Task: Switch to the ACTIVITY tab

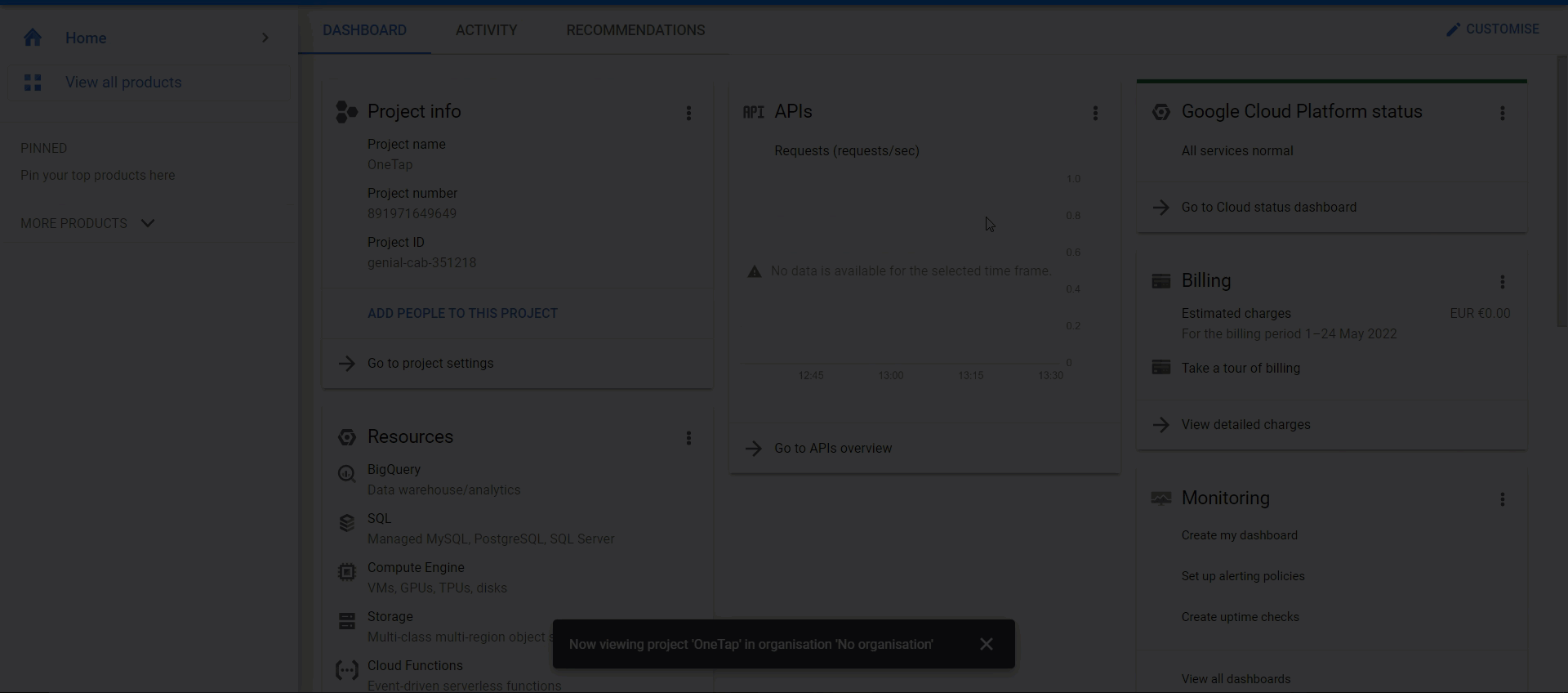Action: click(486, 30)
